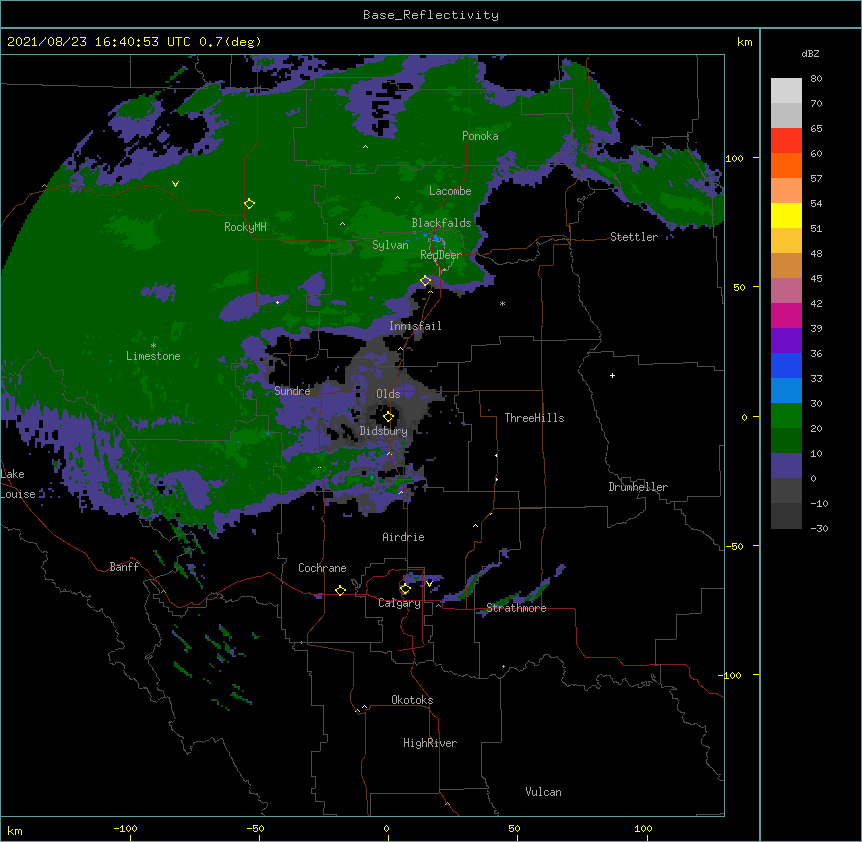Click the 100 km tick on right axis
Image resolution: width=862 pixels, height=842 pixels.
click(734, 158)
